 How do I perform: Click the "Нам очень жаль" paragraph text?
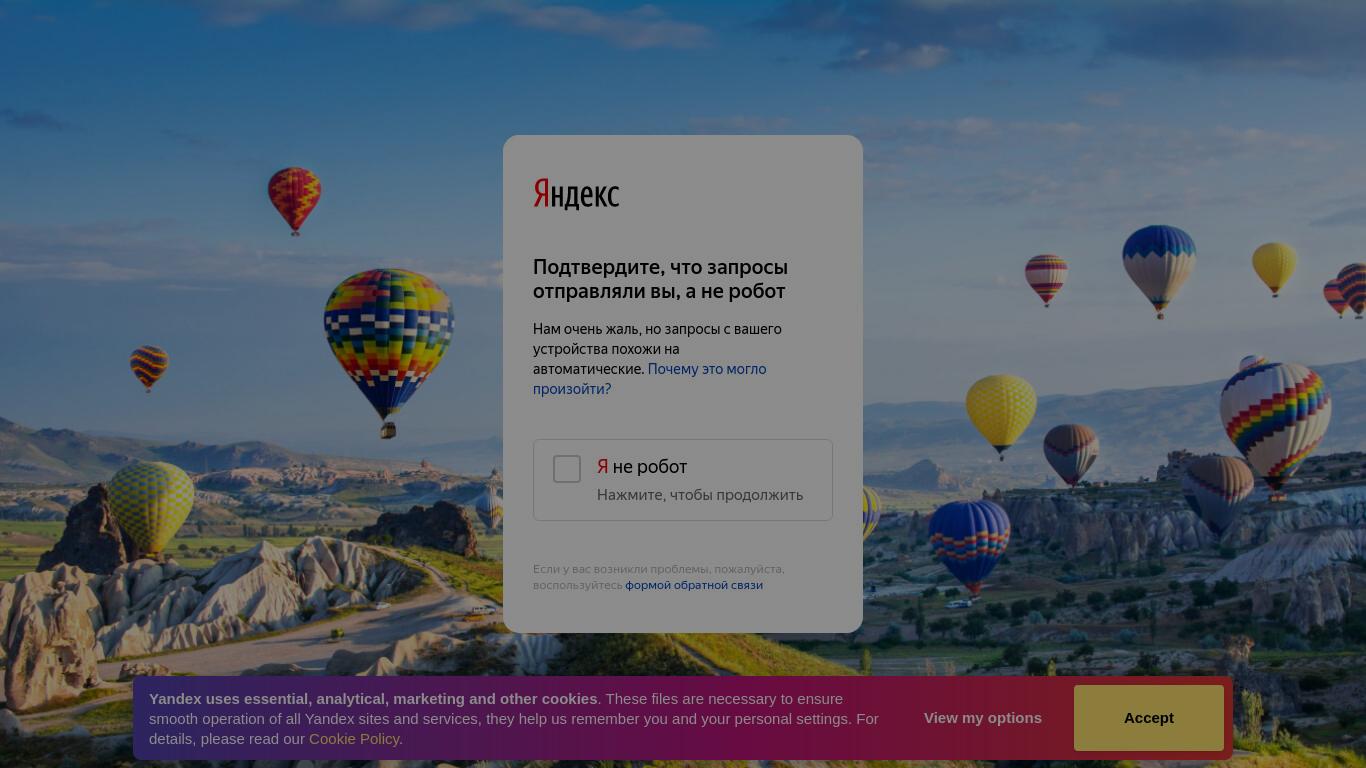pyautogui.click(x=657, y=359)
